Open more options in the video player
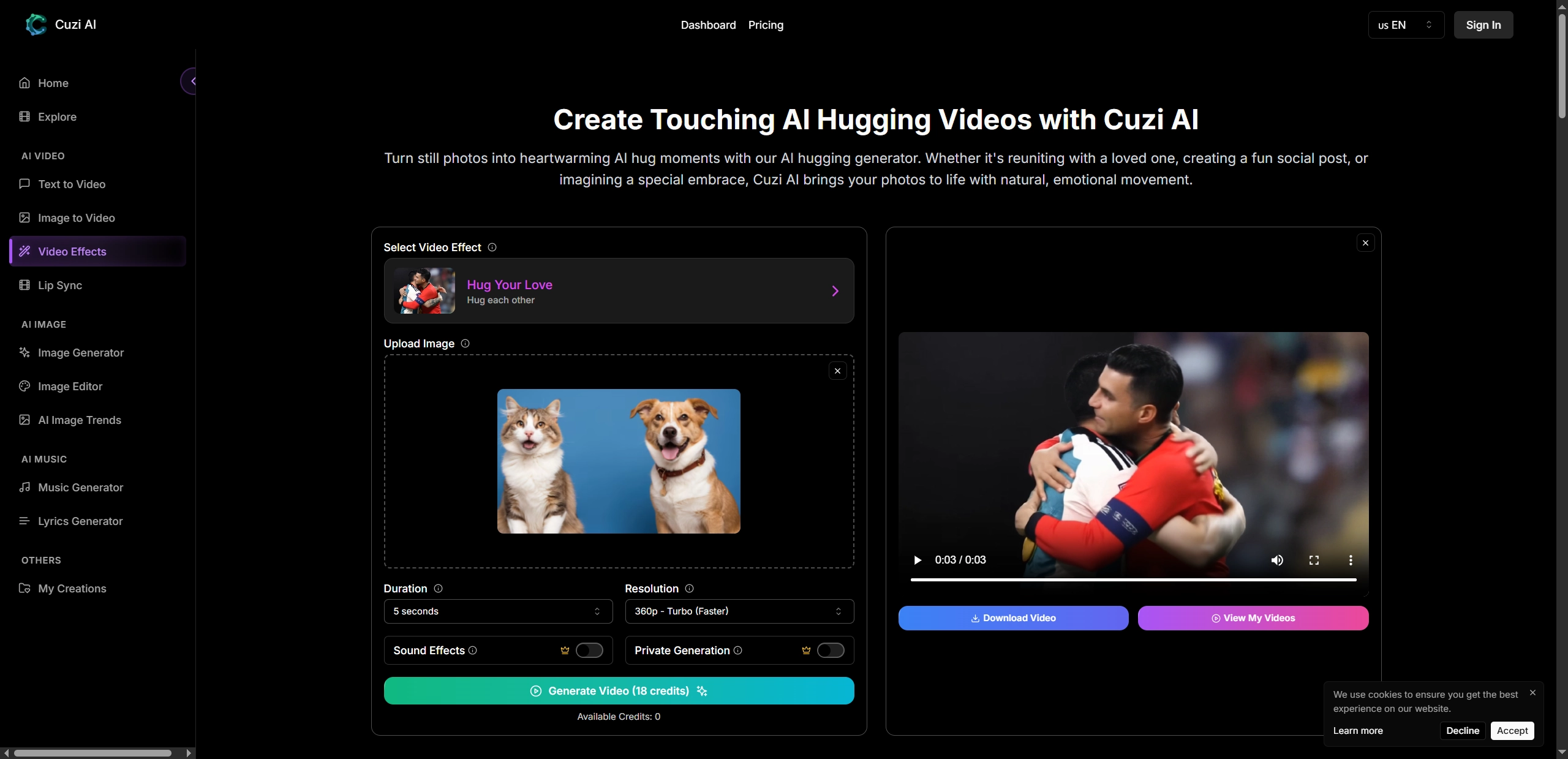The width and height of the screenshot is (1568, 759). [x=1351, y=560]
